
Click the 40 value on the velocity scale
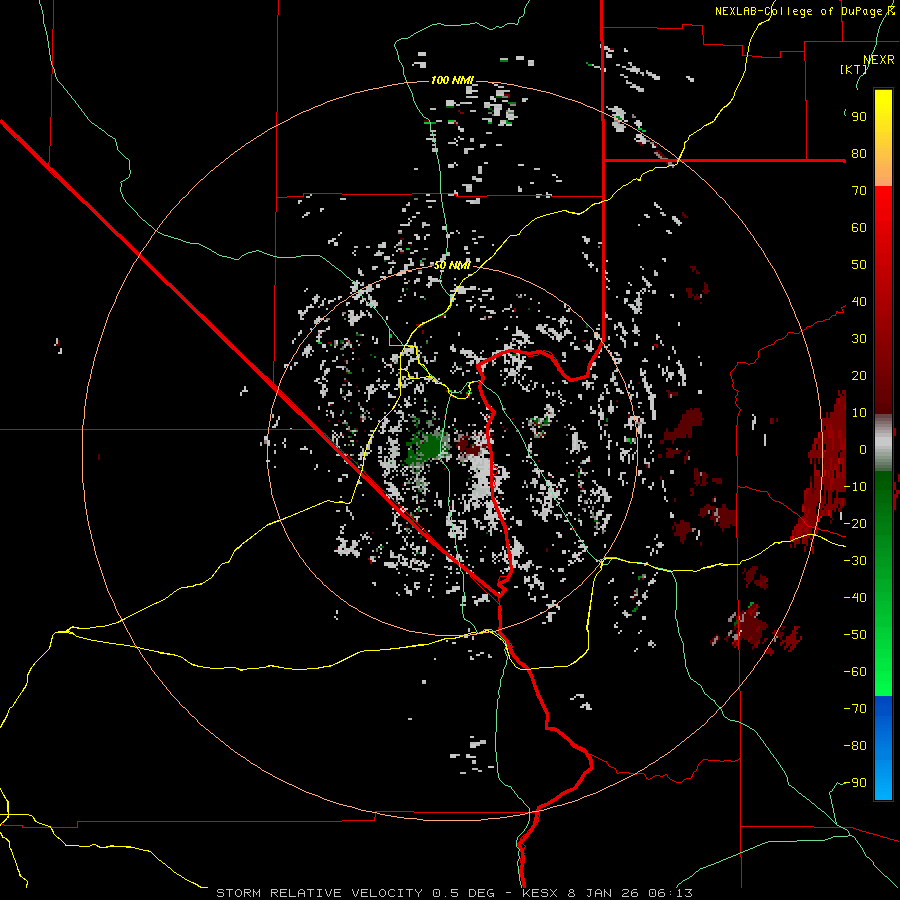(859, 302)
